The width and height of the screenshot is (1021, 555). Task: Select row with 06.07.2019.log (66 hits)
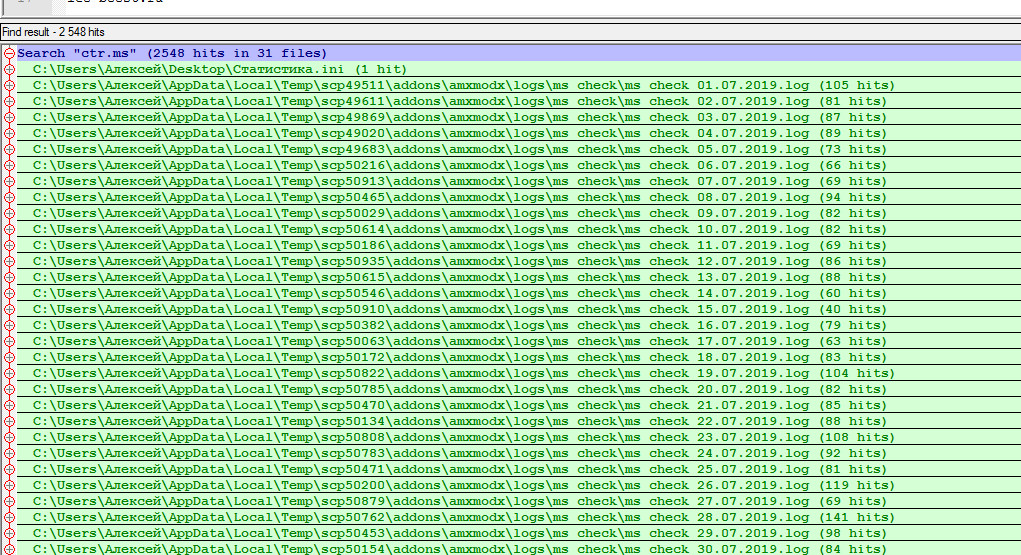pyautogui.click(x=518, y=165)
